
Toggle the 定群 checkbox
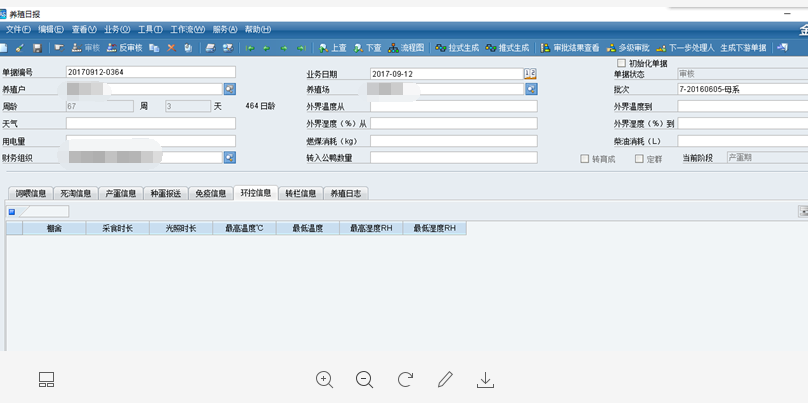coord(640,159)
